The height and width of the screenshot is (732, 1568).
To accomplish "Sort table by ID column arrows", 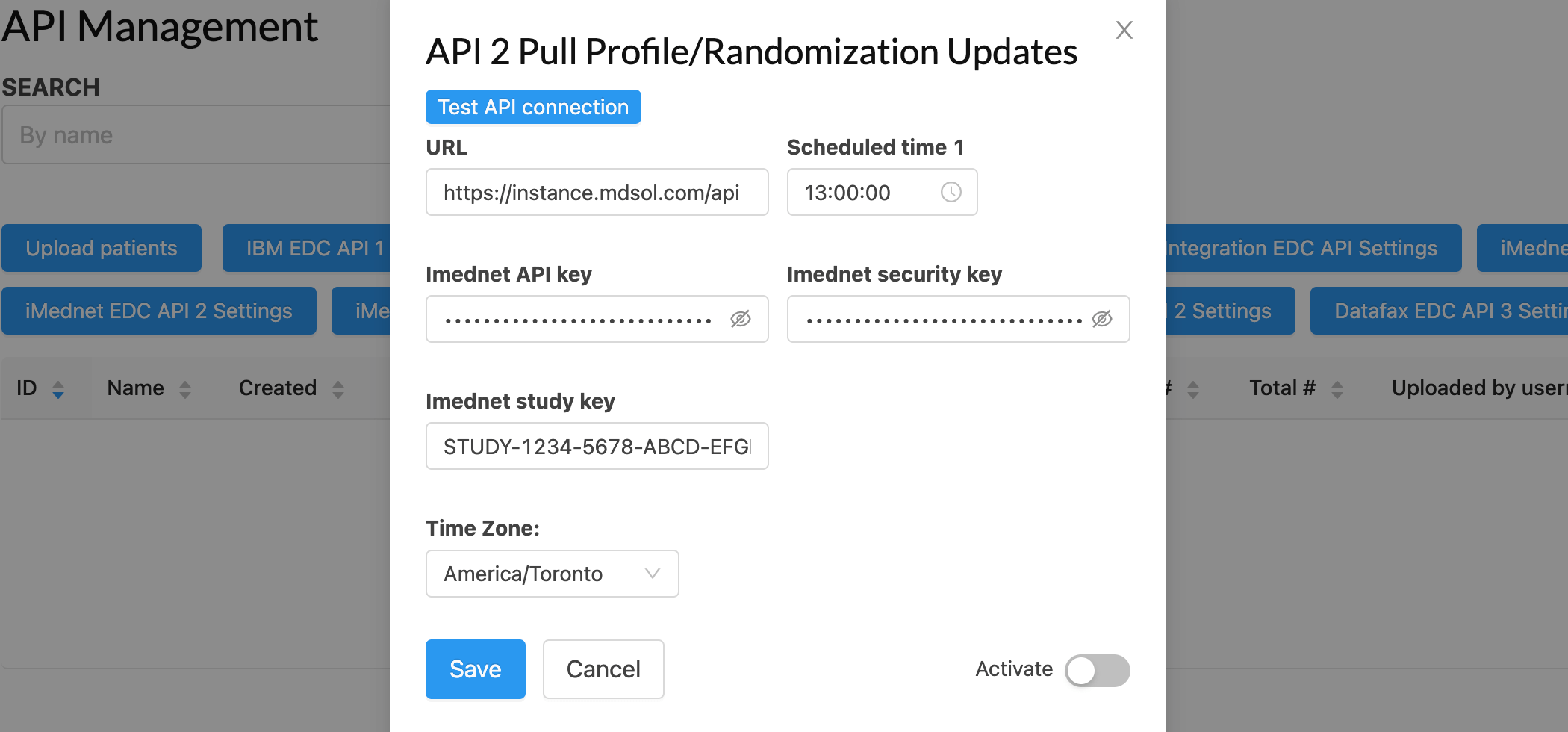I will (58, 389).
